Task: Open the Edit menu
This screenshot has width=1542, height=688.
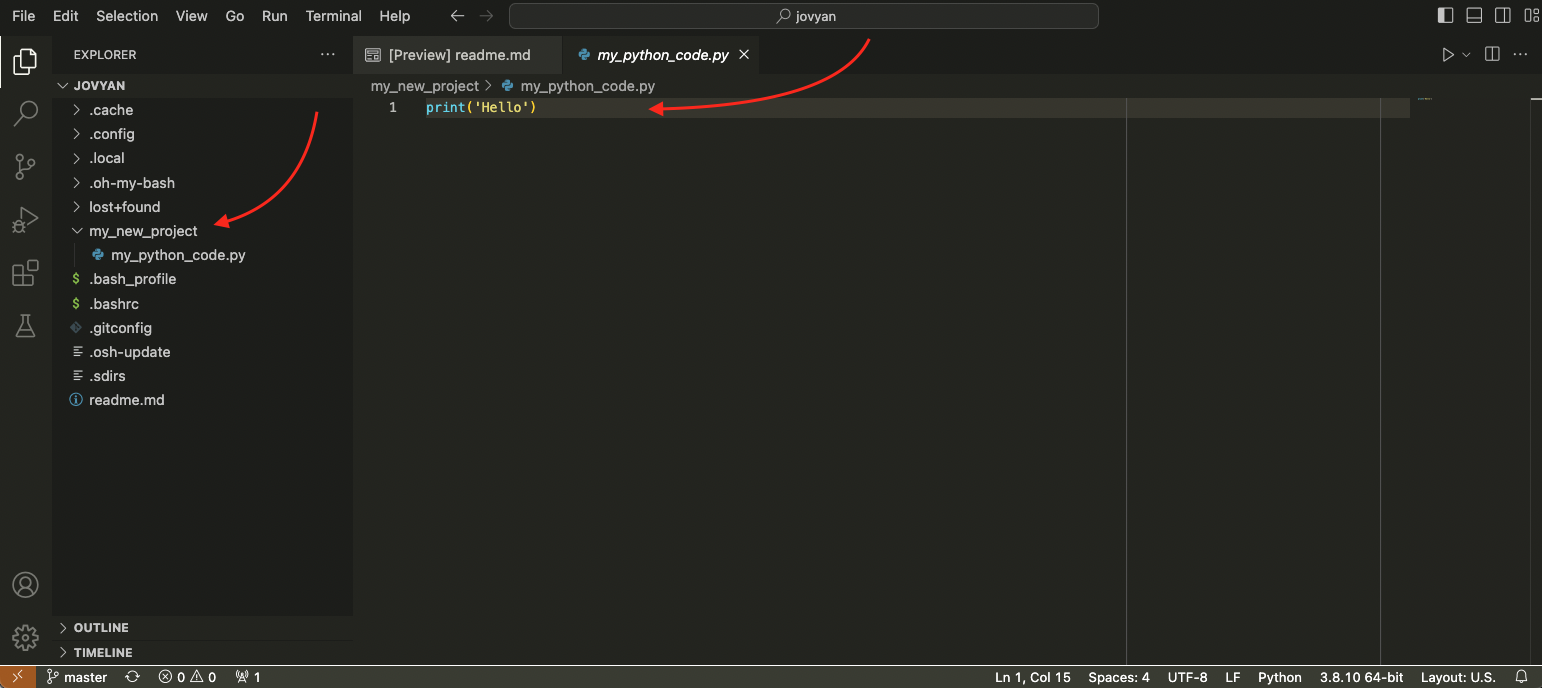Action: pos(66,16)
